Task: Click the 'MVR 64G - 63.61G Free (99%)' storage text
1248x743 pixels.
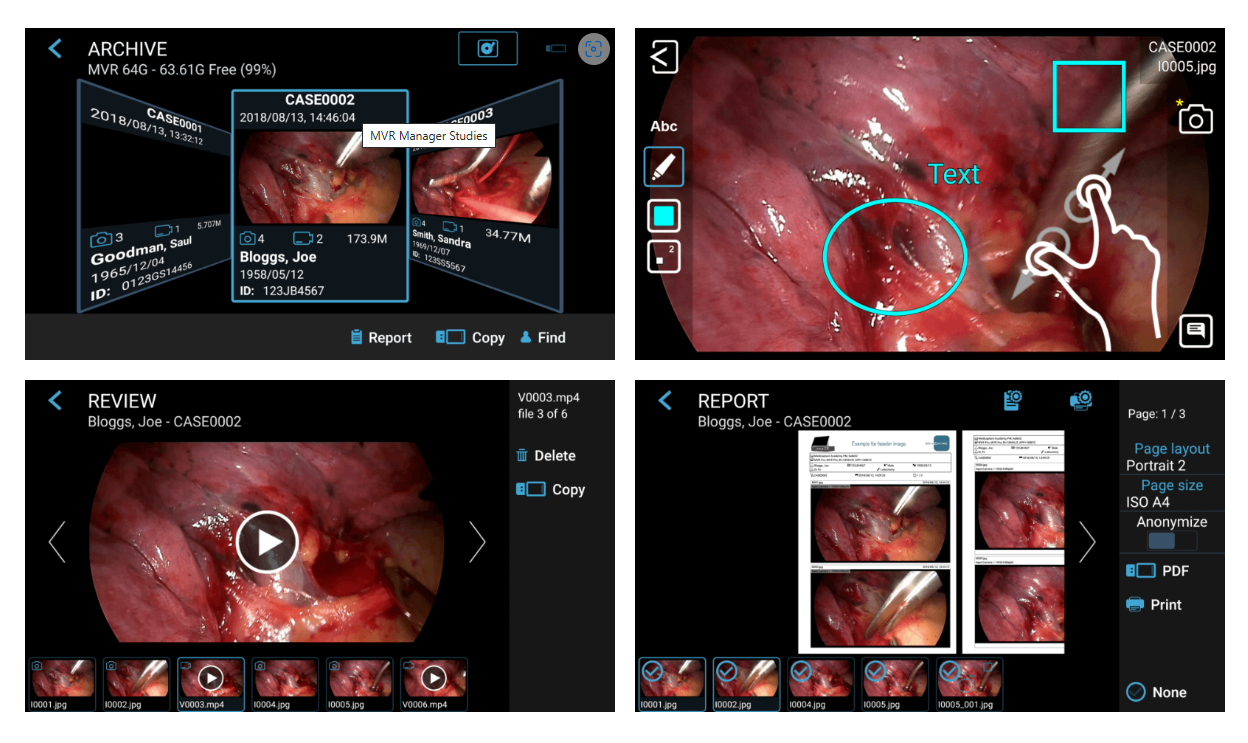Action: (x=182, y=70)
